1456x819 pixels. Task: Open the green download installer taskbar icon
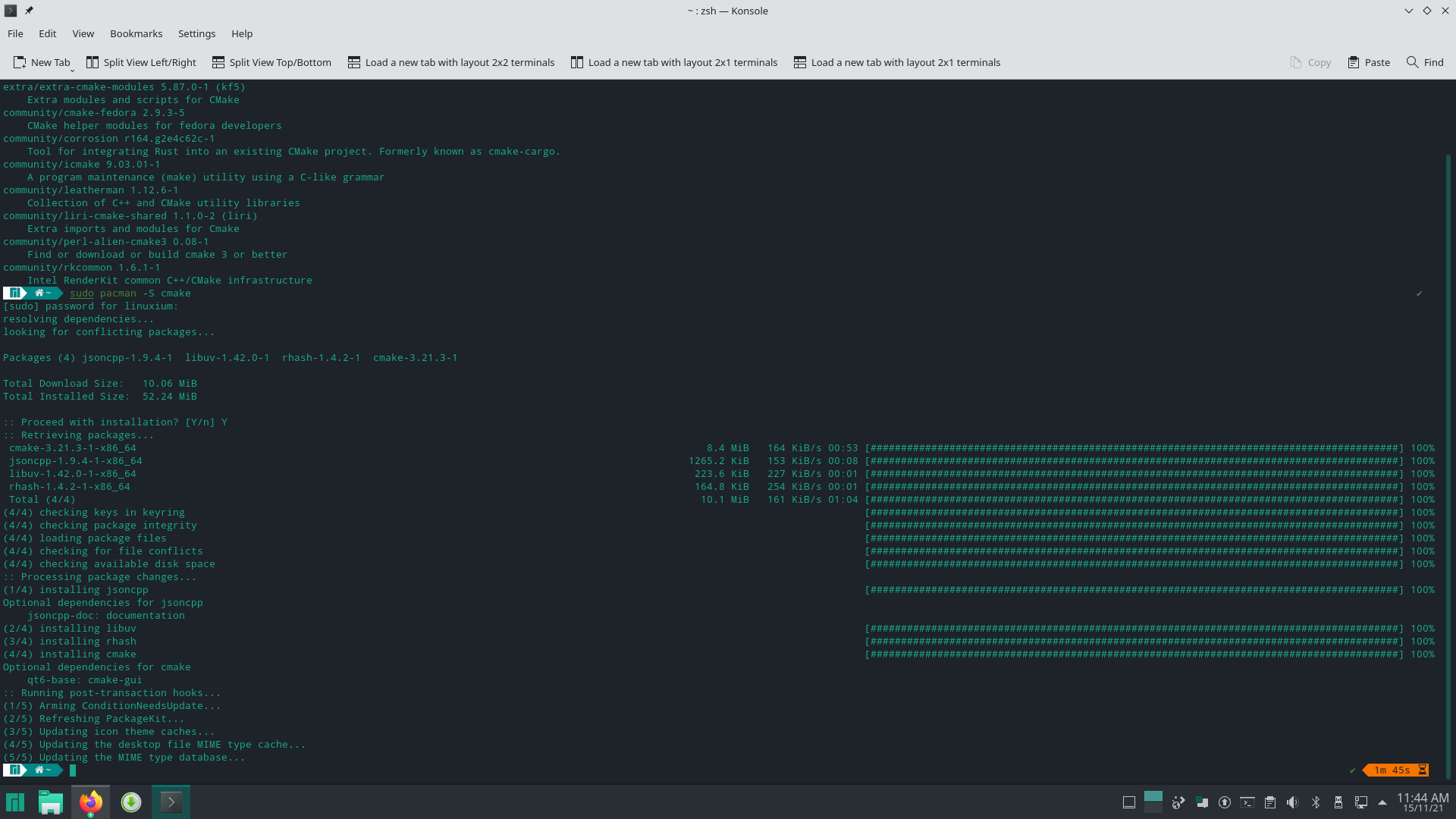click(131, 802)
